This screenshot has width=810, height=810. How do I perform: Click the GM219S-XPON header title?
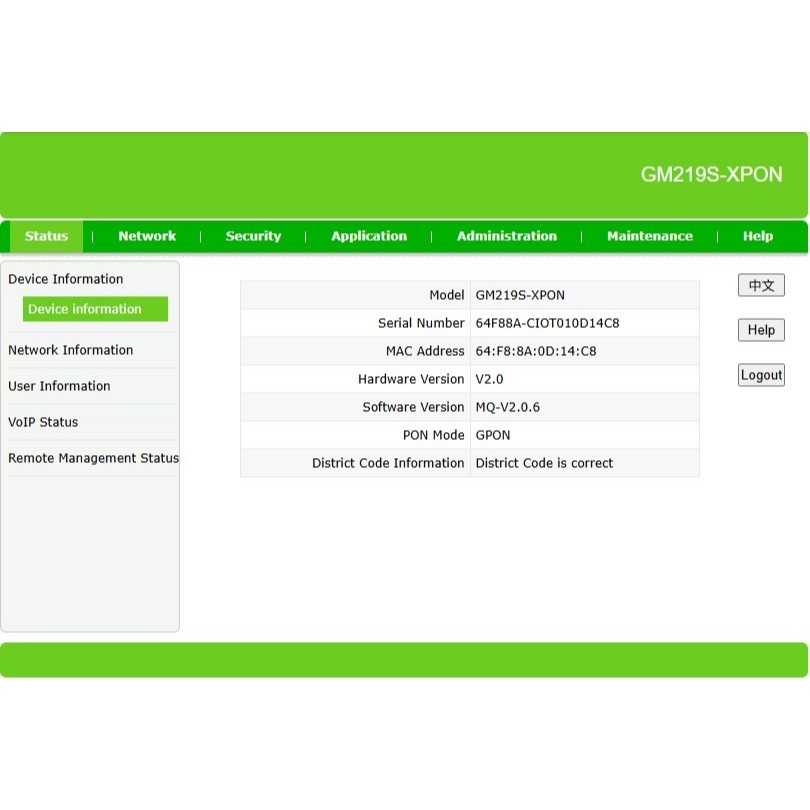(711, 174)
